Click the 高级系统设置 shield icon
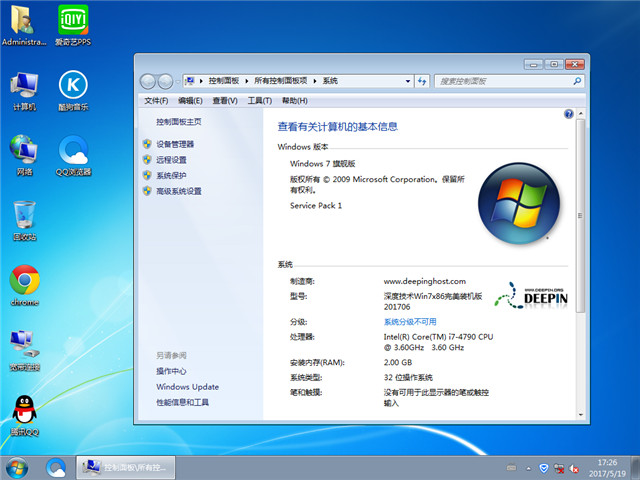The width and height of the screenshot is (640, 480). tap(147, 191)
